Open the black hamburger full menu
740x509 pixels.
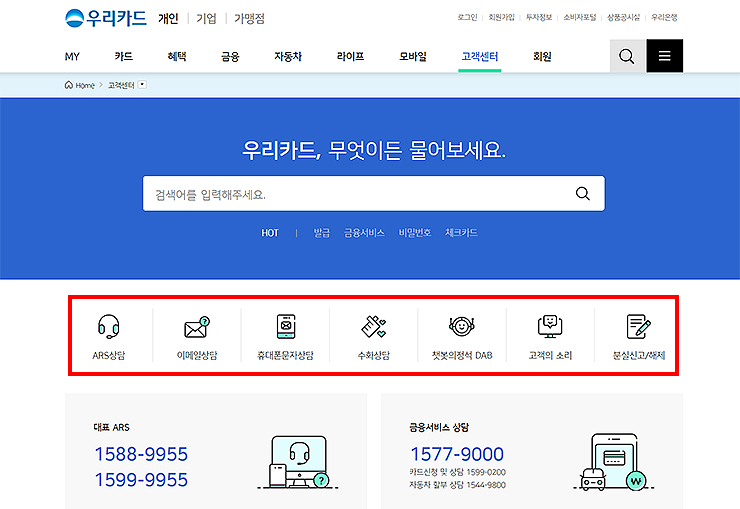click(x=664, y=56)
